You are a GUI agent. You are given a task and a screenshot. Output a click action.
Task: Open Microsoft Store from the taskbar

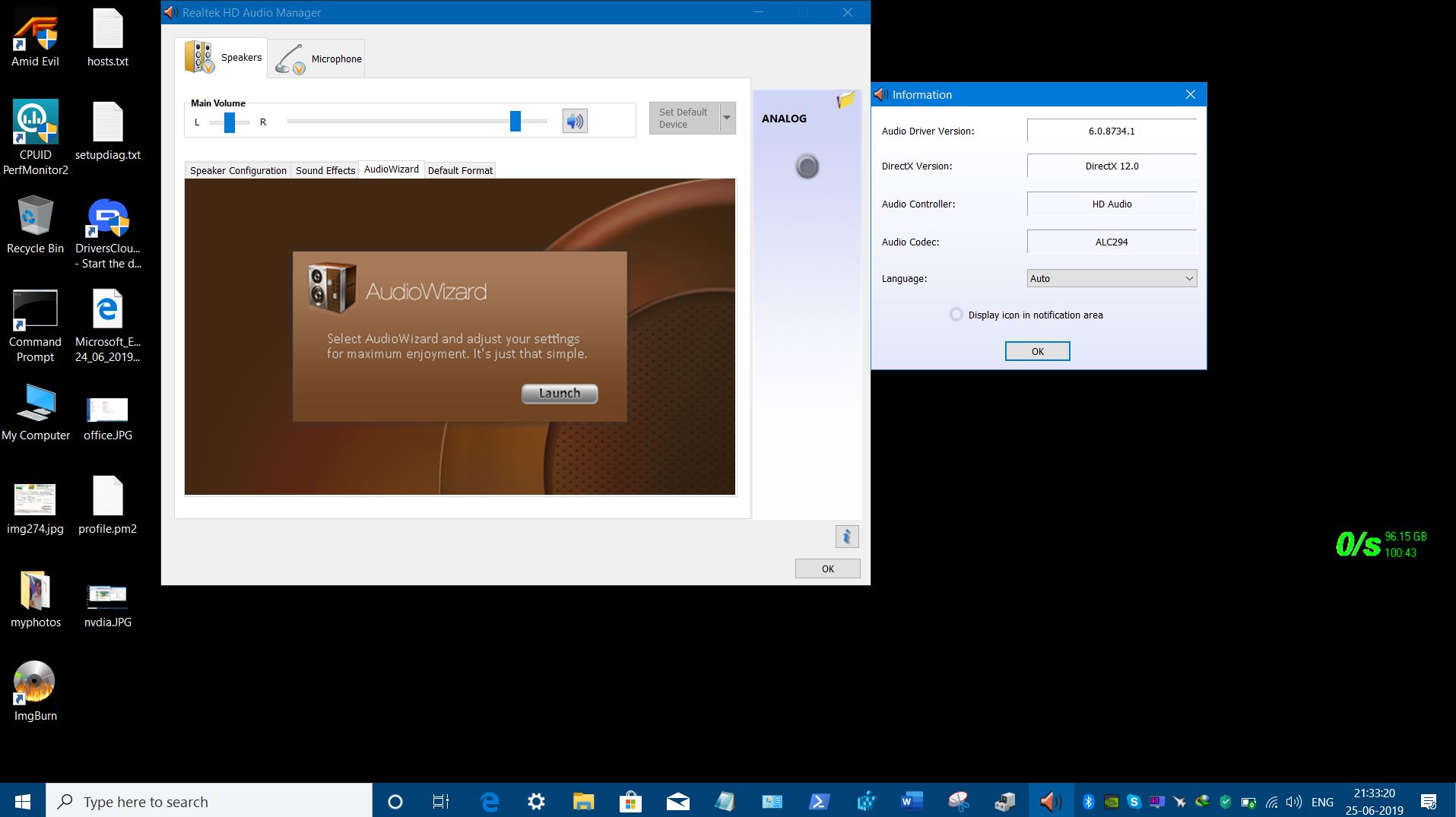(630, 801)
